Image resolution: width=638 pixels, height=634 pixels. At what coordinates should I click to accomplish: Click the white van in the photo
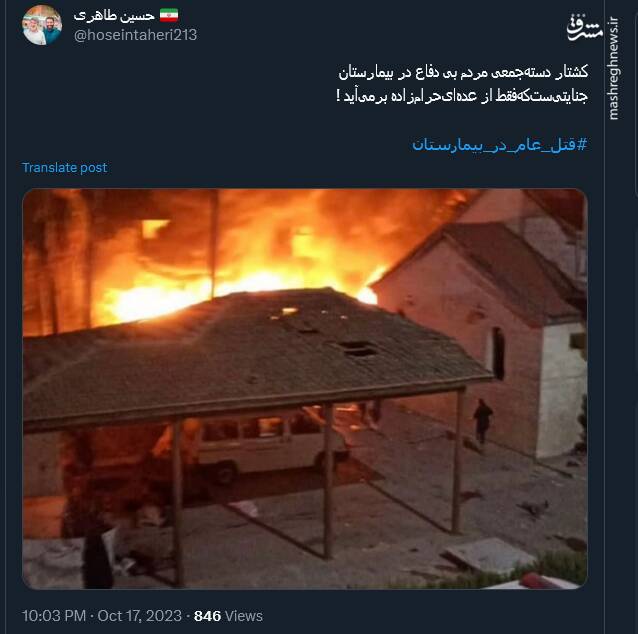(271, 446)
